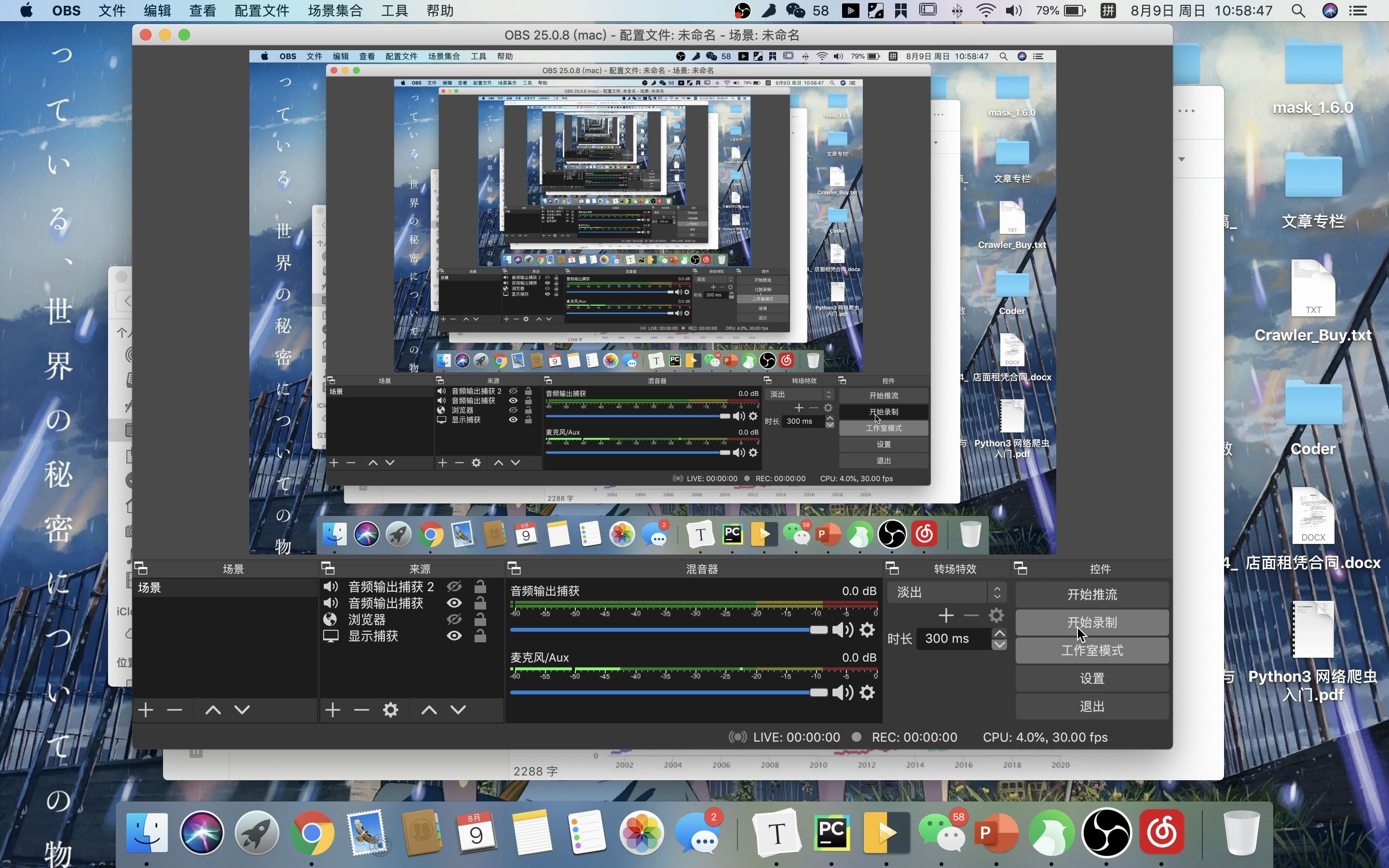Click the 麦克风/Aux volume slider handle
1389x868 pixels.
point(818,692)
